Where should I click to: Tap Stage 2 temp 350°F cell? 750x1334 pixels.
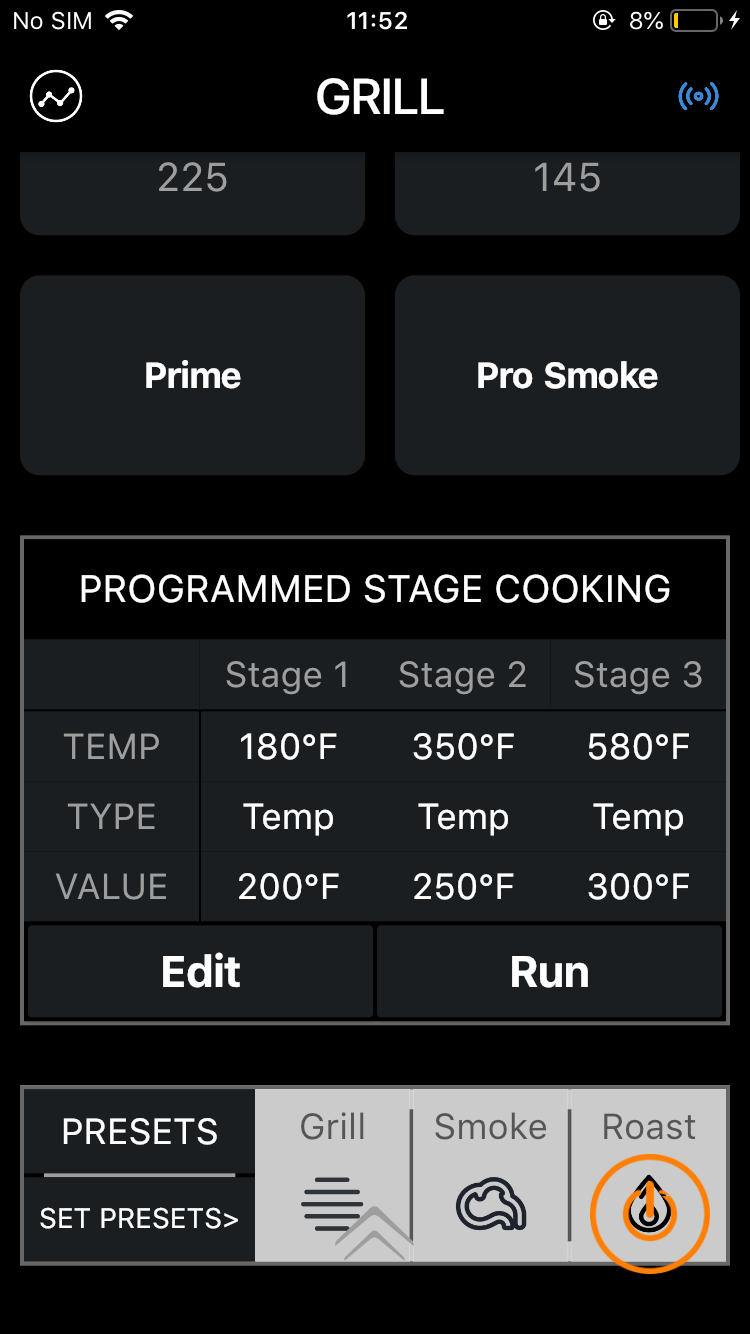click(463, 747)
